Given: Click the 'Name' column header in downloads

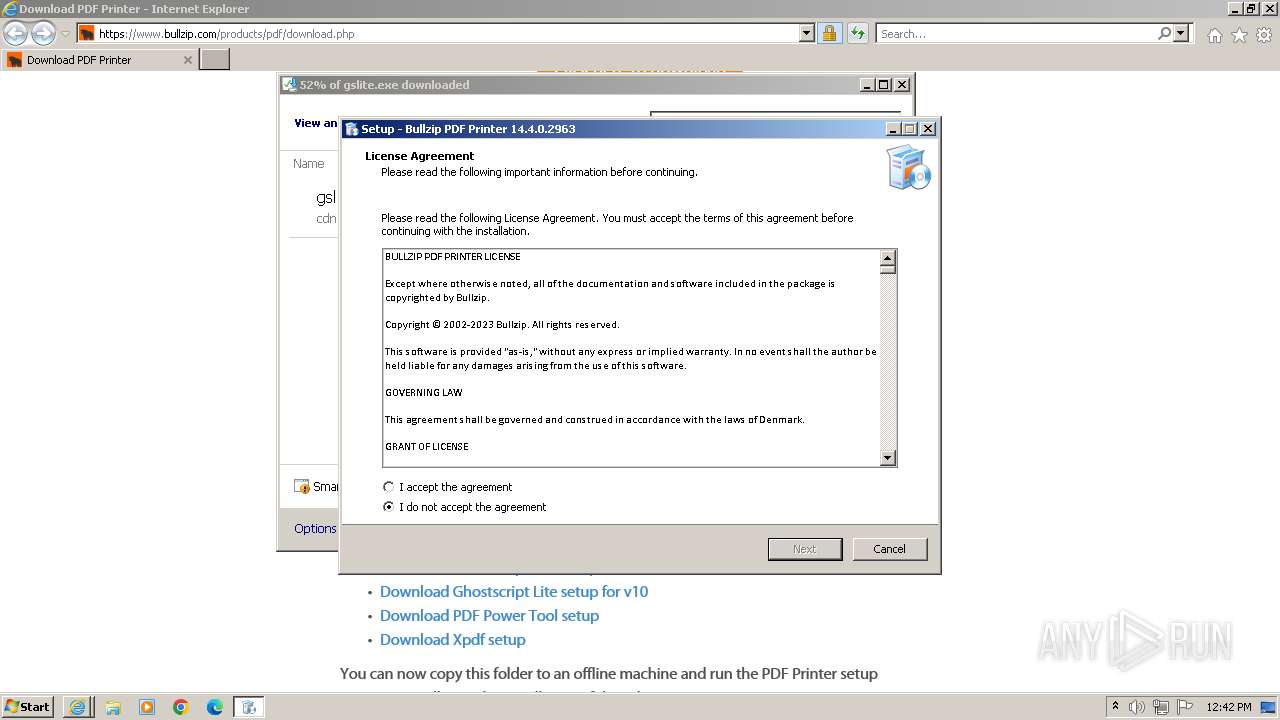Looking at the screenshot, I should [x=309, y=163].
